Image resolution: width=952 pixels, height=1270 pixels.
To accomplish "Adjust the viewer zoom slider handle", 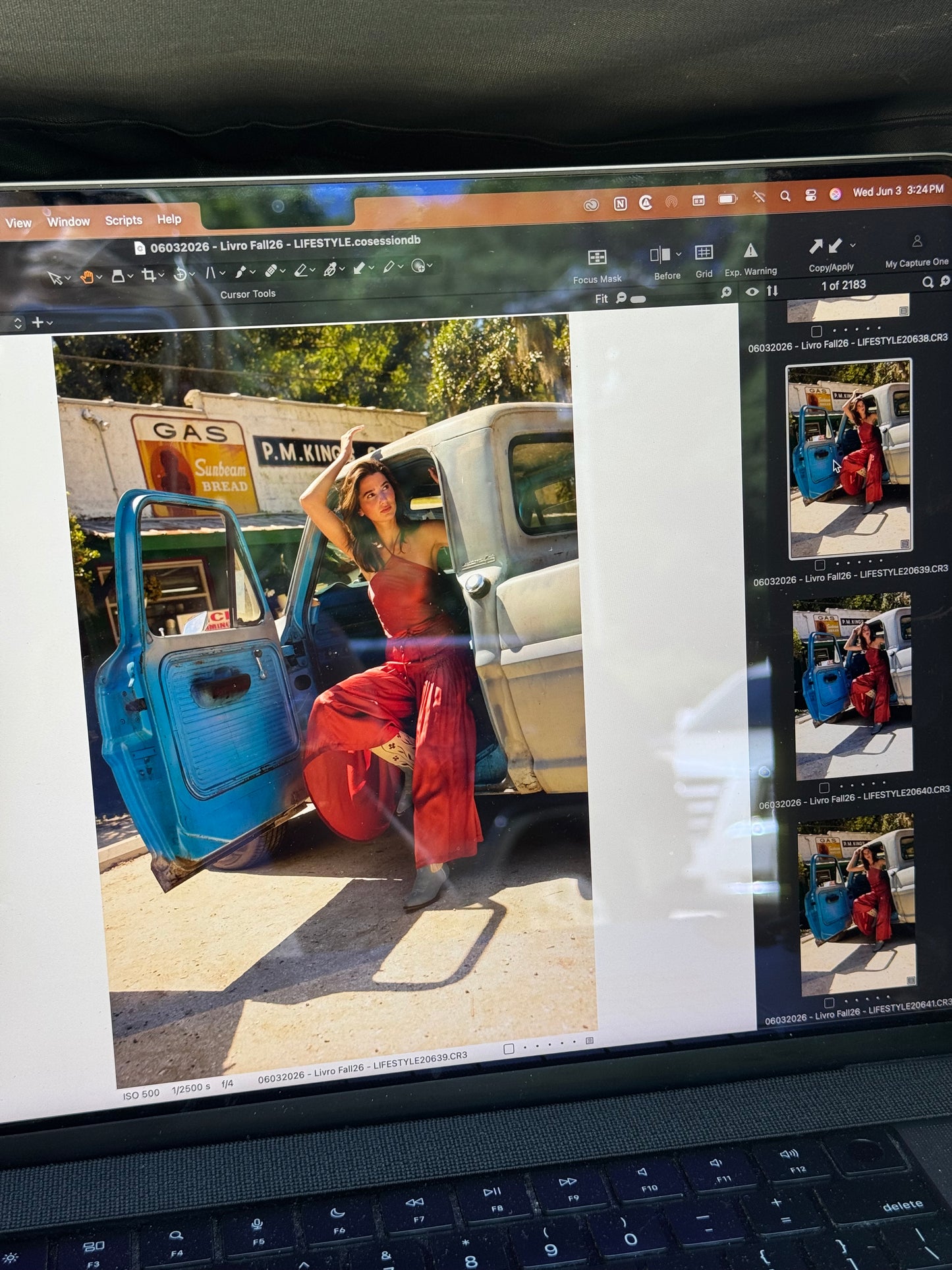I will coord(638,299).
